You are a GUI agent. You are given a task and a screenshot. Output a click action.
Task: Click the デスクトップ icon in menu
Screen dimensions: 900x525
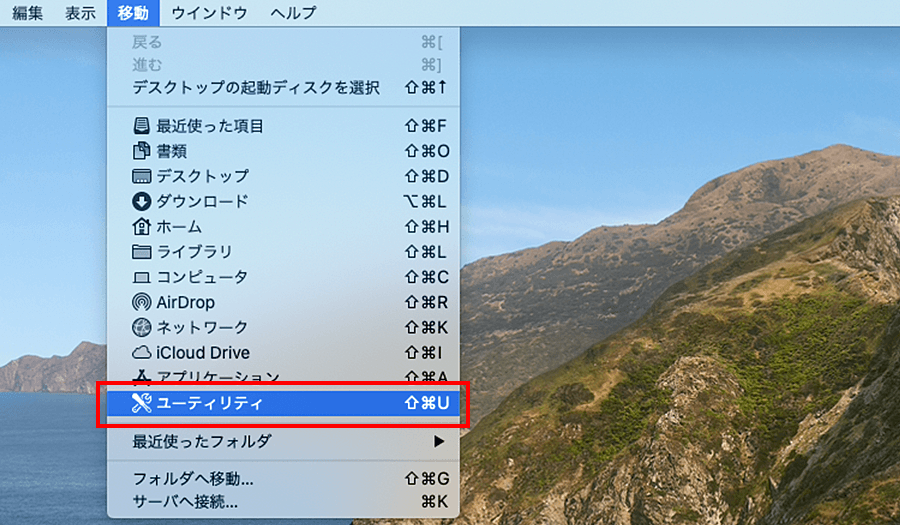(x=141, y=176)
